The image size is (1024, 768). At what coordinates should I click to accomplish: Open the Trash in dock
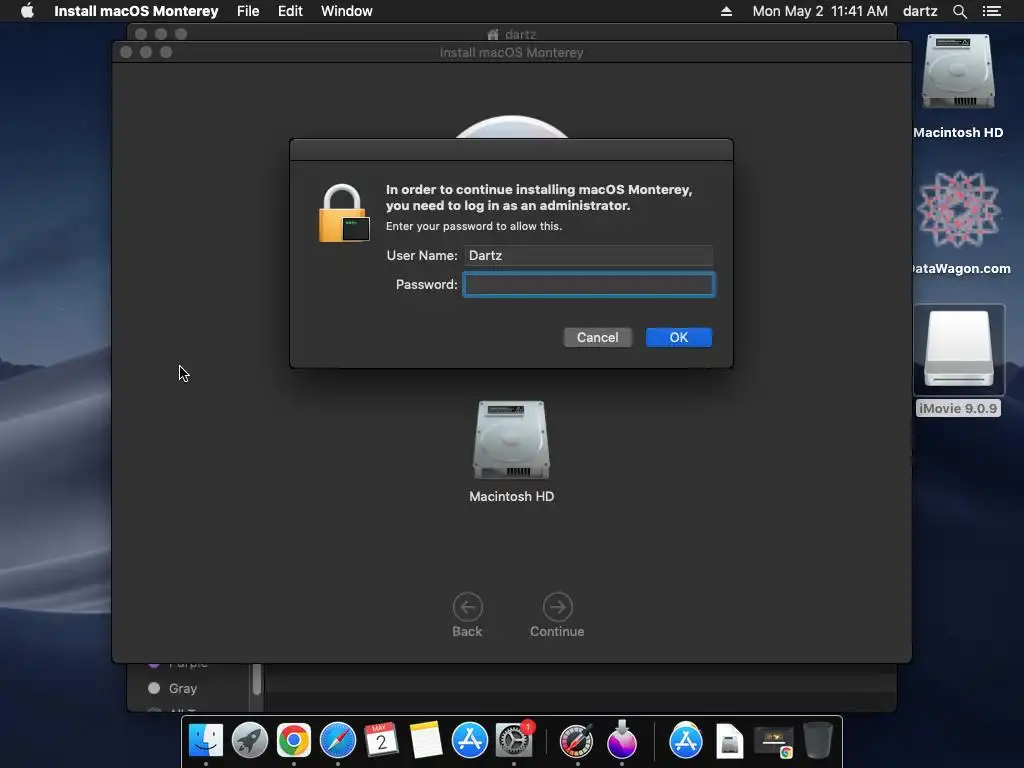pyautogui.click(x=818, y=741)
